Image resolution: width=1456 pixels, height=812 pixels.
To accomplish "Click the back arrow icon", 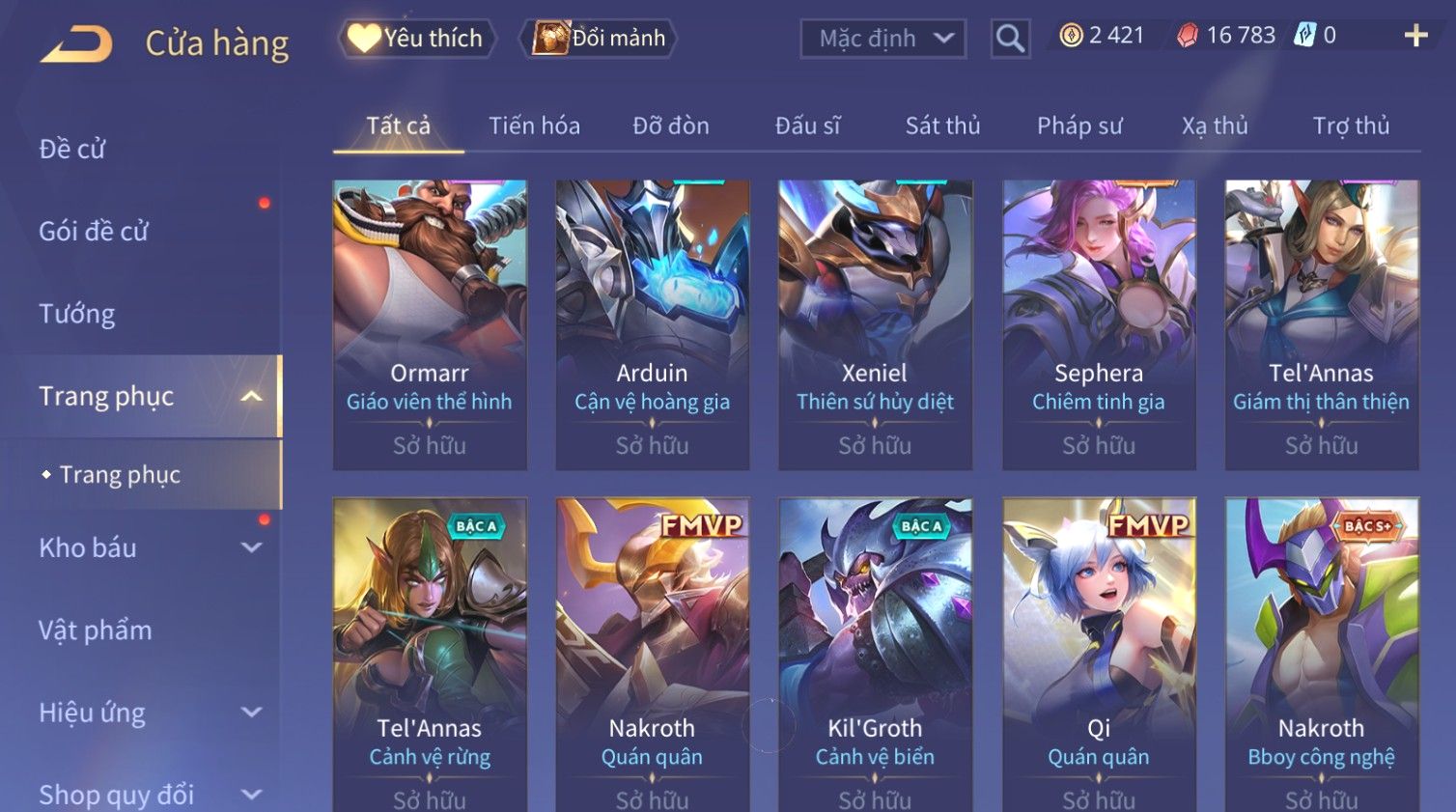I will click(x=76, y=44).
